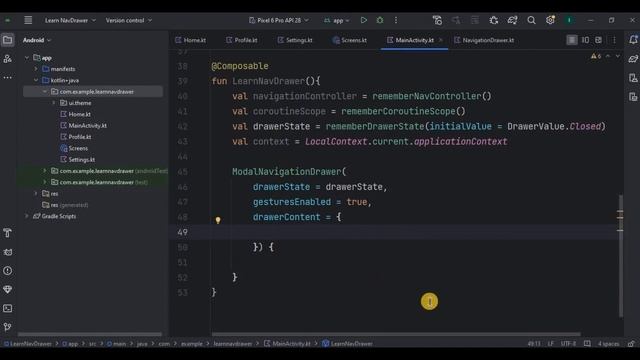This screenshot has width=640, height=360.
Task: Open the app run configuration dropdown
Action: 337,20
